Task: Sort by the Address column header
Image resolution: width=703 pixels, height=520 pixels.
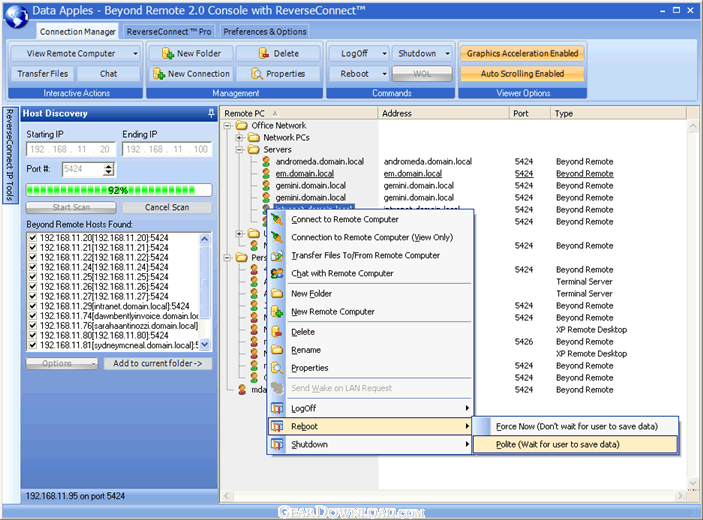Action: [443, 113]
